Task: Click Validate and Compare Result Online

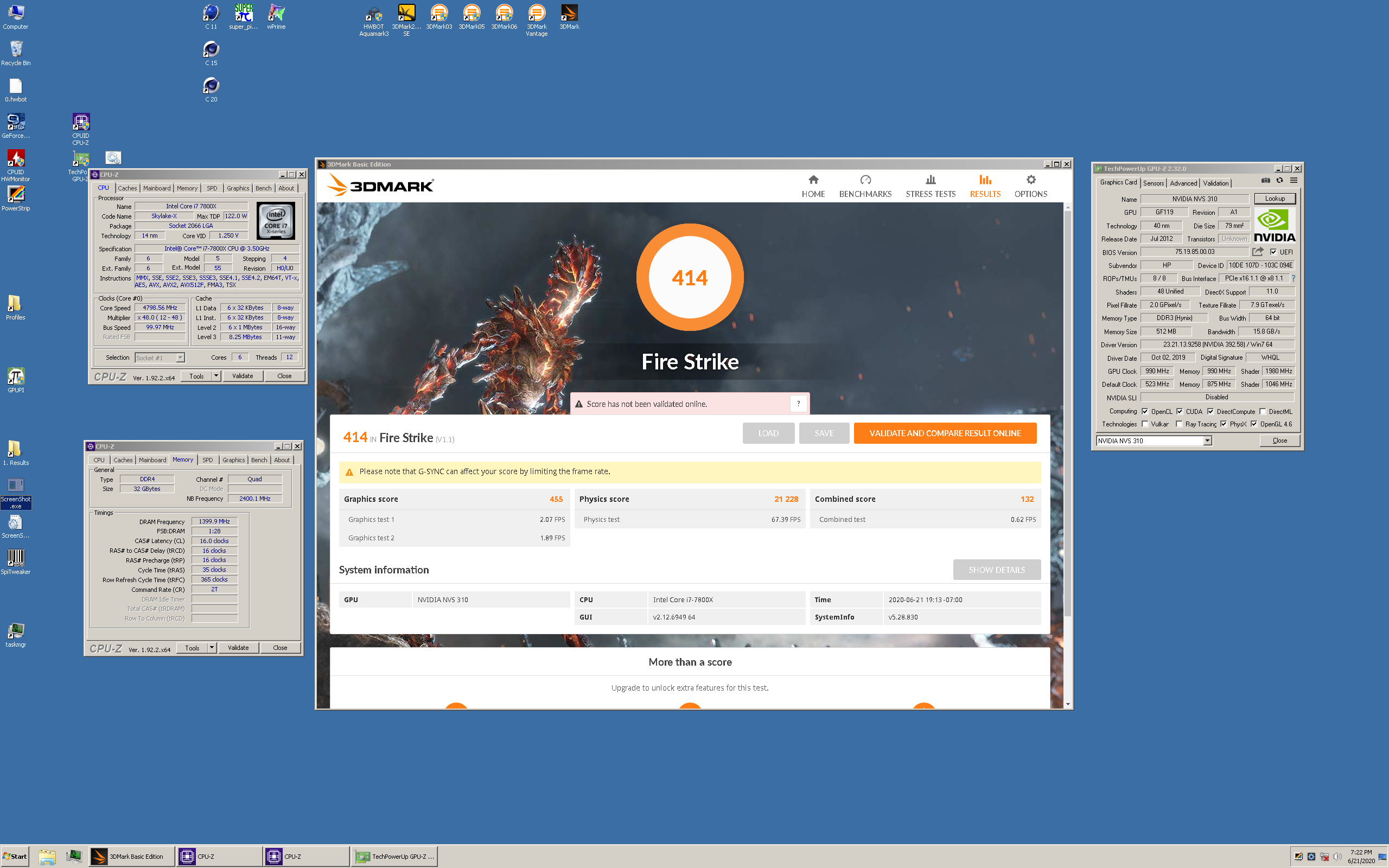Action: pyautogui.click(x=945, y=433)
